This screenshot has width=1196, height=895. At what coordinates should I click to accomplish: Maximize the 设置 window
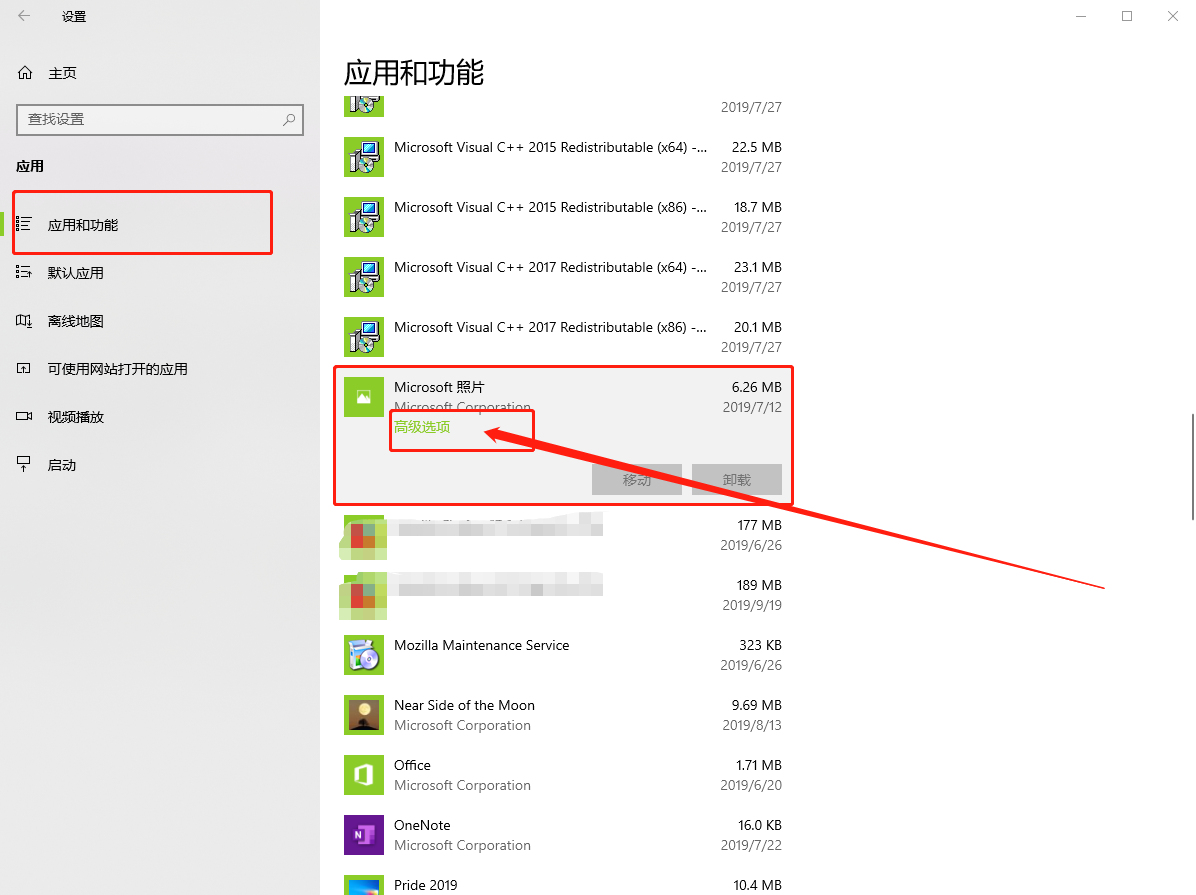(x=1127, y=16)
